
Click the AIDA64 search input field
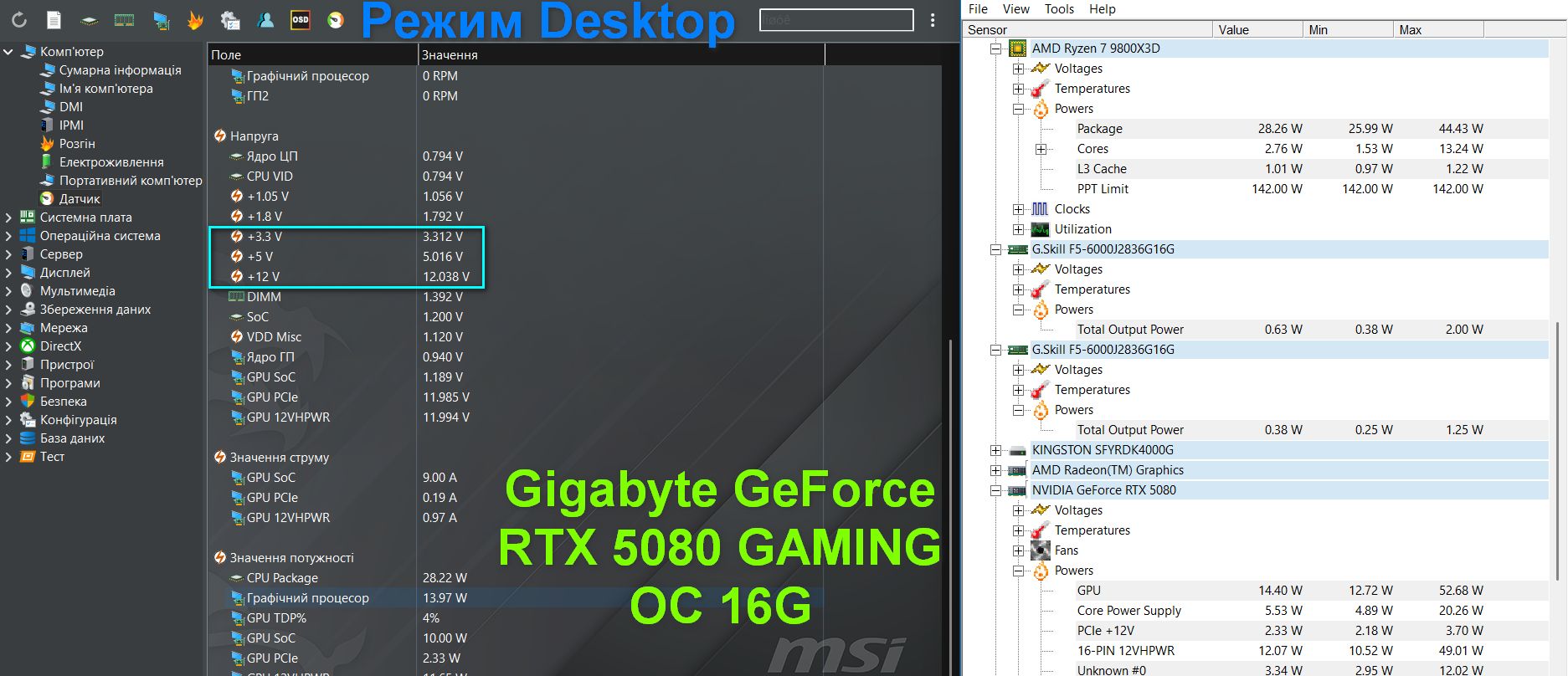click(x=835, y=20)
